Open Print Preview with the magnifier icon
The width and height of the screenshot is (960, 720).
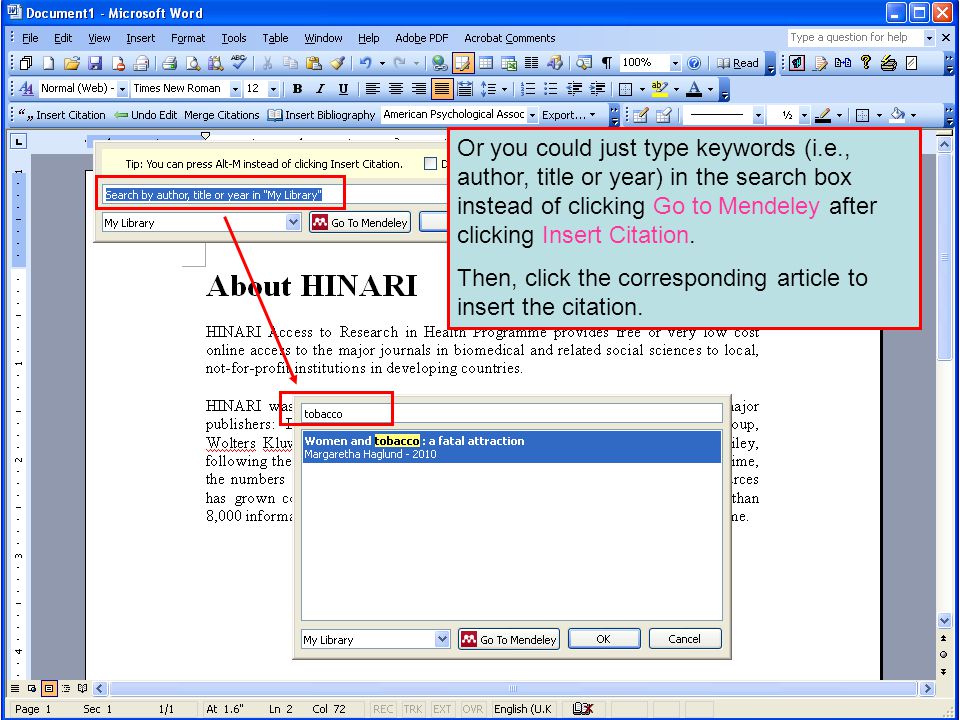193,63
